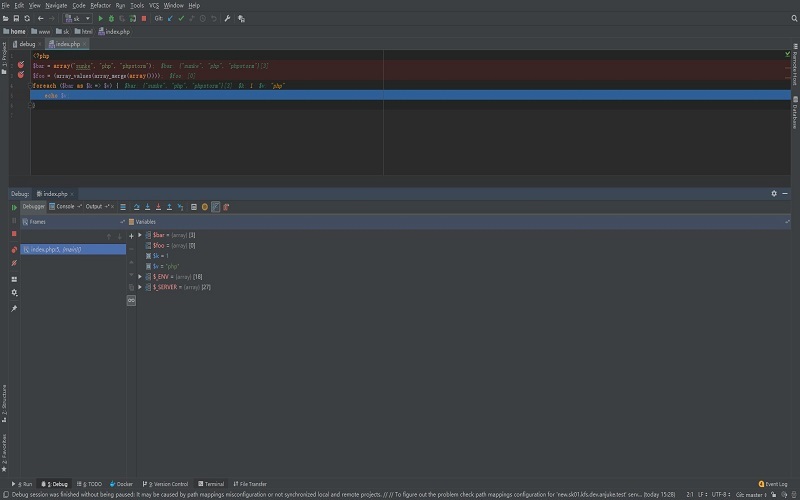Click the Resume Program icon in debug panel

click(14, 207)
